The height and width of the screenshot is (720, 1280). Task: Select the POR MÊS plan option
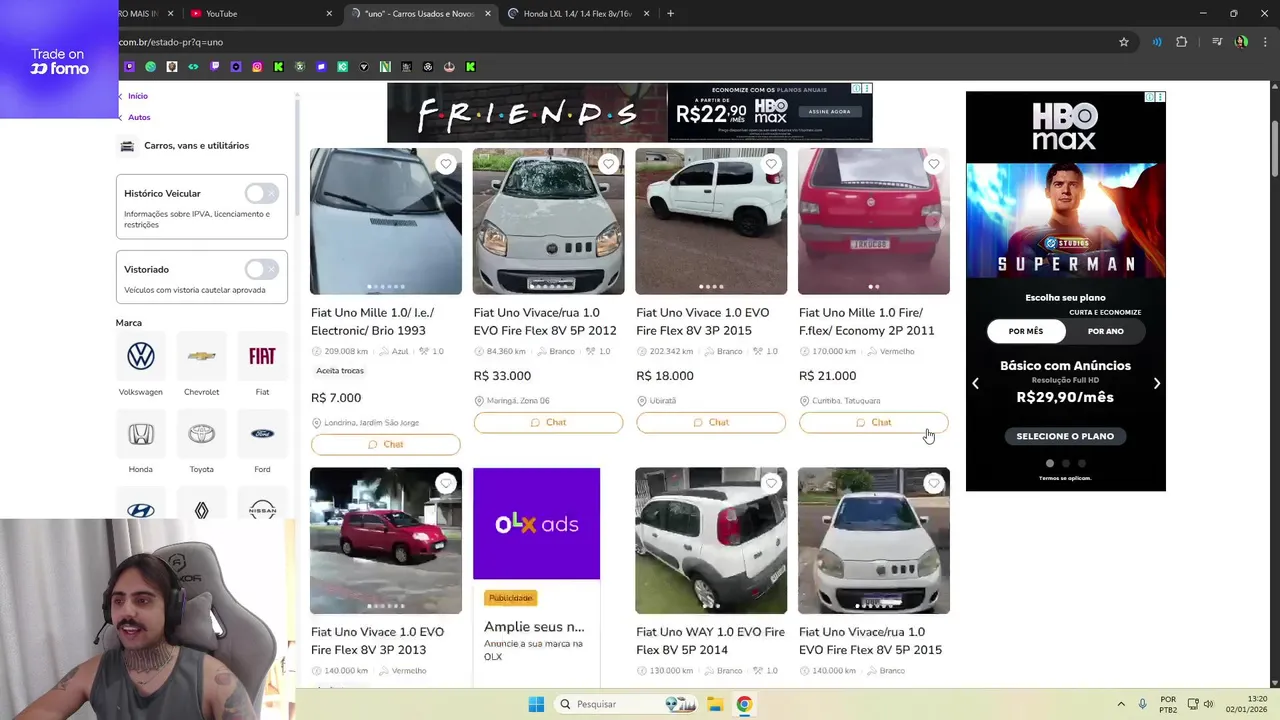point(1025,331)
